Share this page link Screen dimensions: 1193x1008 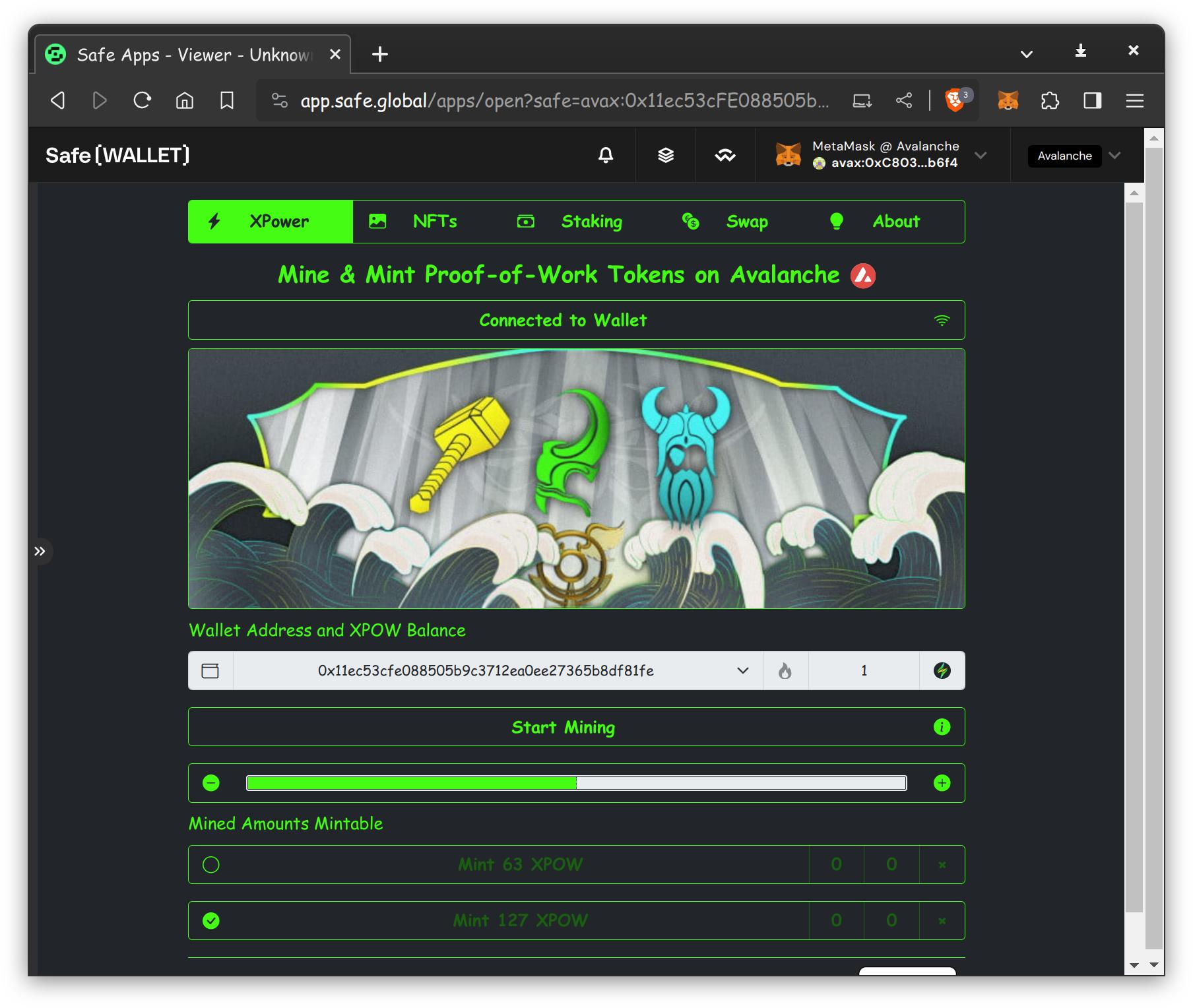pos(904,100)
